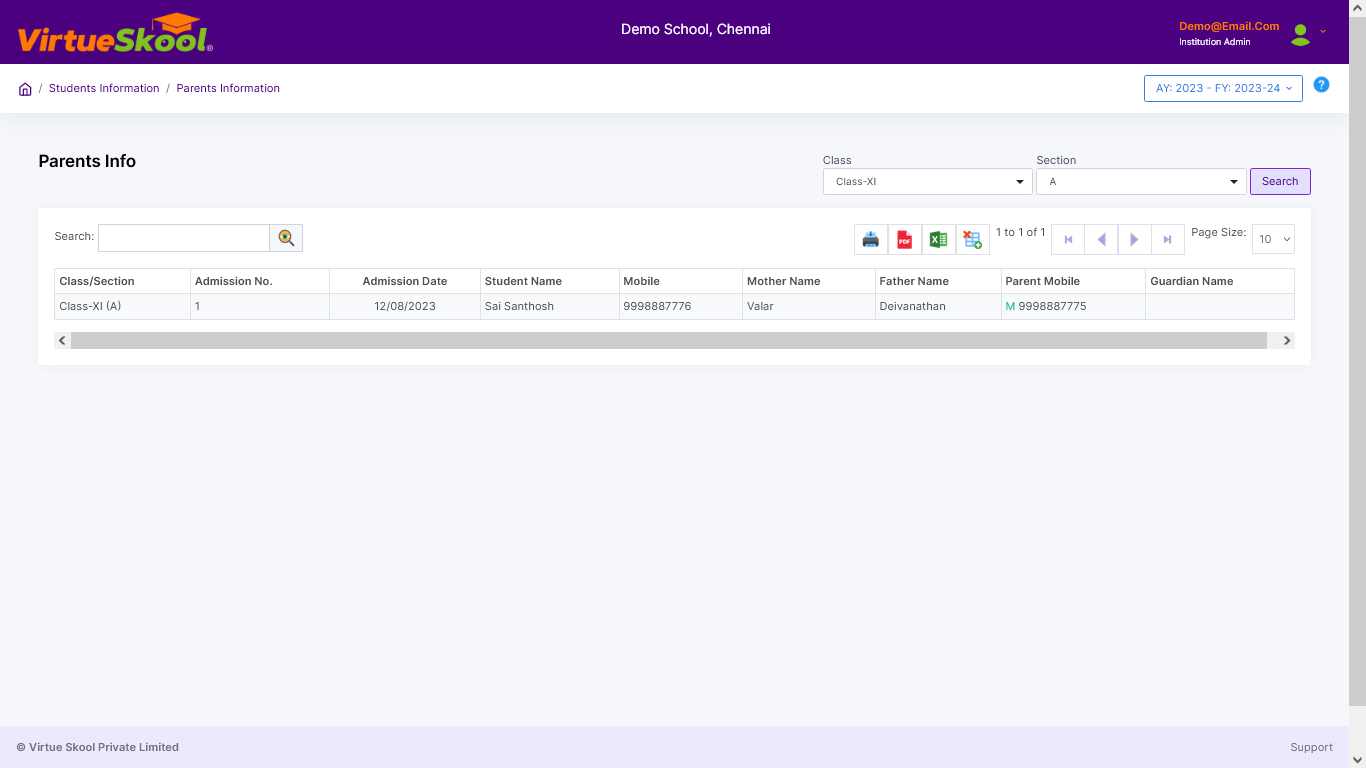1366x768 pixels.
Task: Click the blue help question mark icon
Action: point(1321,85)
